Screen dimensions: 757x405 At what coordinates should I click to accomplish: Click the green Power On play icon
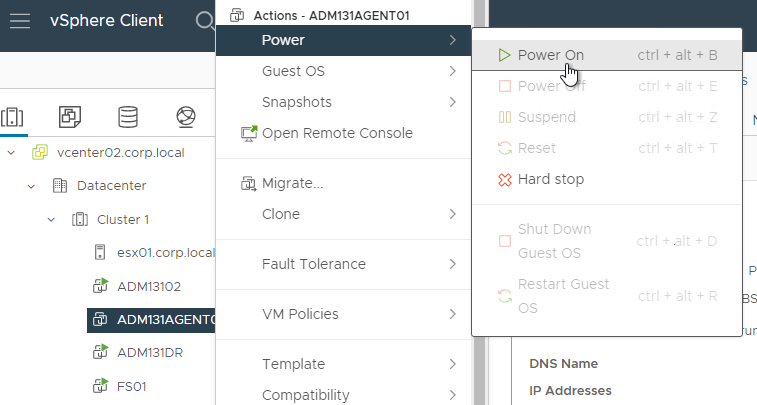(505, 55)
